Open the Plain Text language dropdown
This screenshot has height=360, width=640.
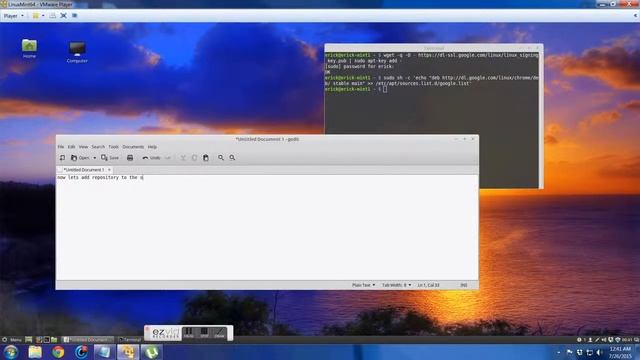[363, 285]
